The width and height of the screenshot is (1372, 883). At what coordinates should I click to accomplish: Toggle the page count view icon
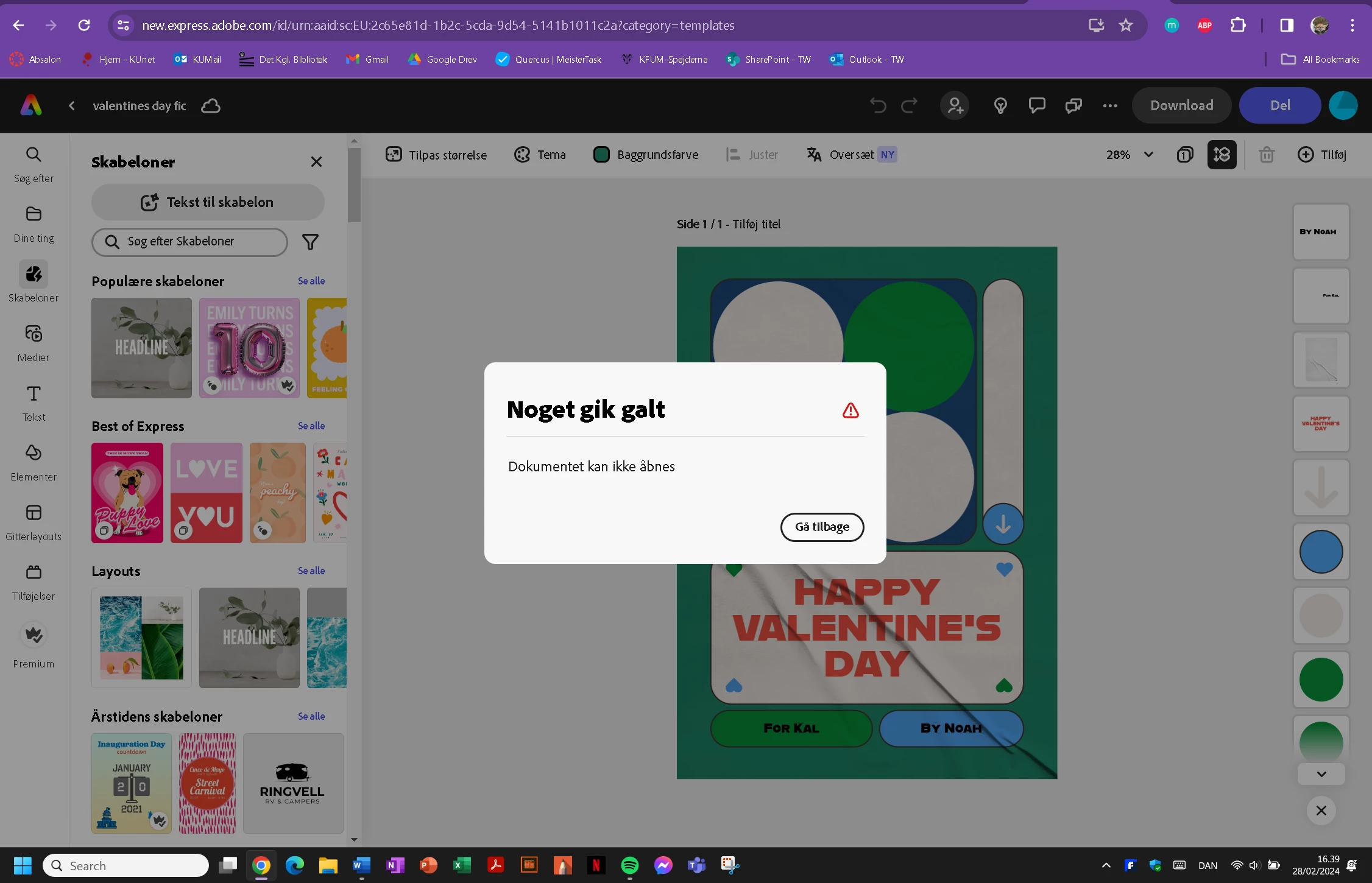pyautogui.click(x=1184, y=155)
